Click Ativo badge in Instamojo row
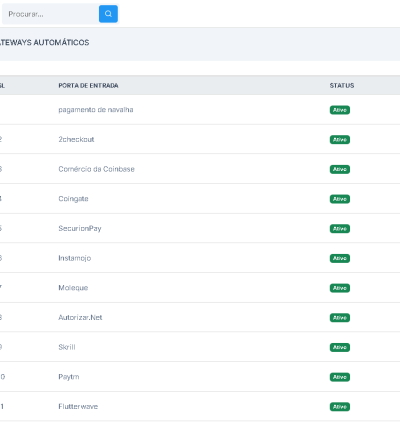 [x=340, y=258]
